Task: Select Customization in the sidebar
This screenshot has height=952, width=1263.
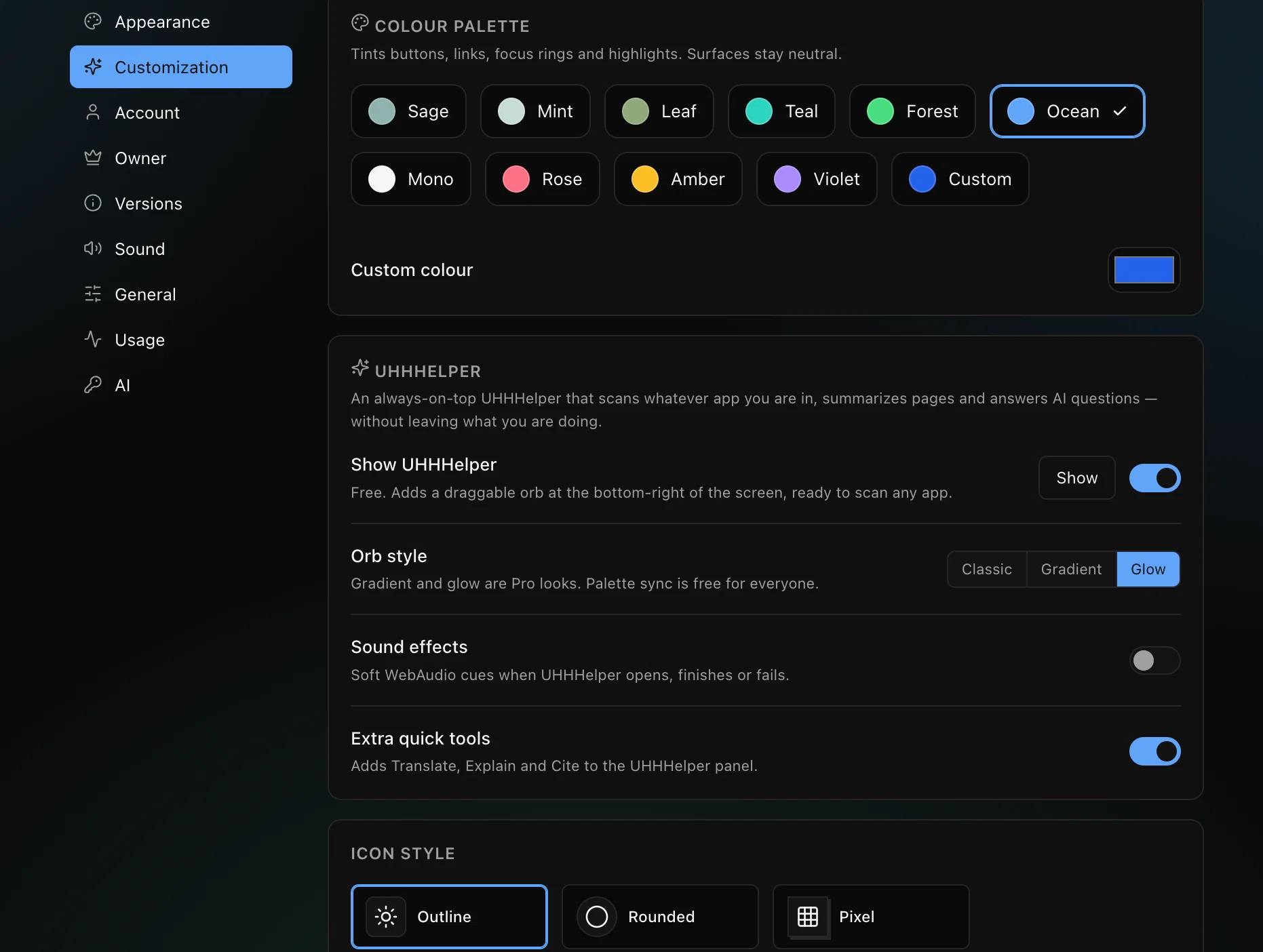Action: coord(180,66)
